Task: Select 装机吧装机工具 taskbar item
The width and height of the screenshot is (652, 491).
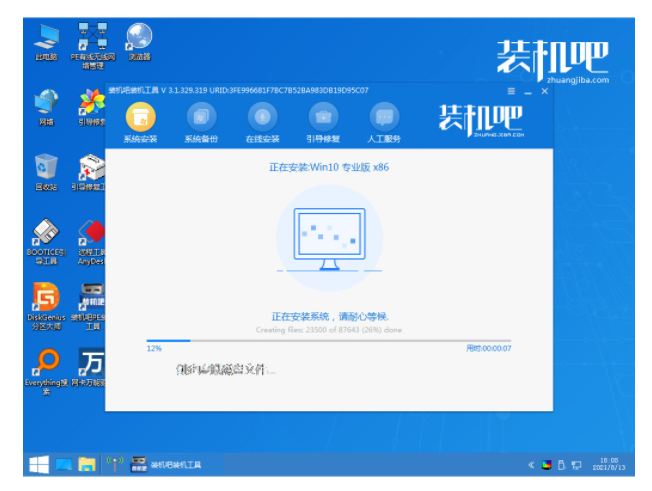Action: tap(166, 464)
